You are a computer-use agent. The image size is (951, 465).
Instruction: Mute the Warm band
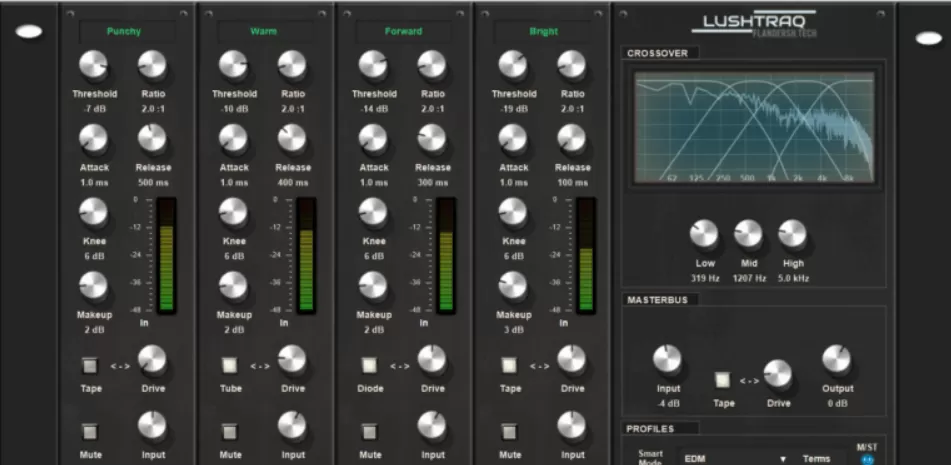pyautogui.click(x=229, y=432)
